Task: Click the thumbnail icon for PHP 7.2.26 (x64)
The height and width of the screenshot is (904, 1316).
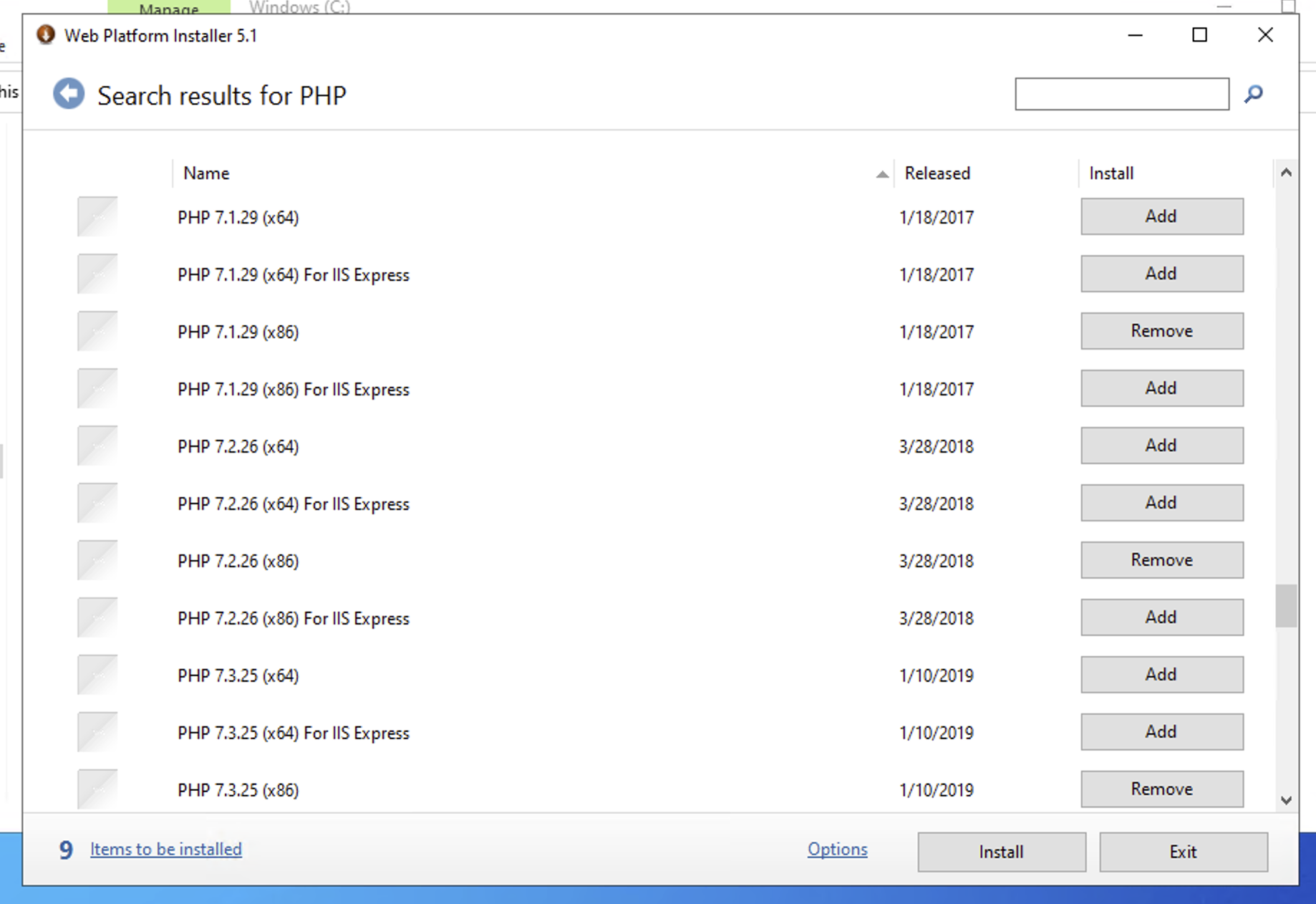Action: [97, 446]
